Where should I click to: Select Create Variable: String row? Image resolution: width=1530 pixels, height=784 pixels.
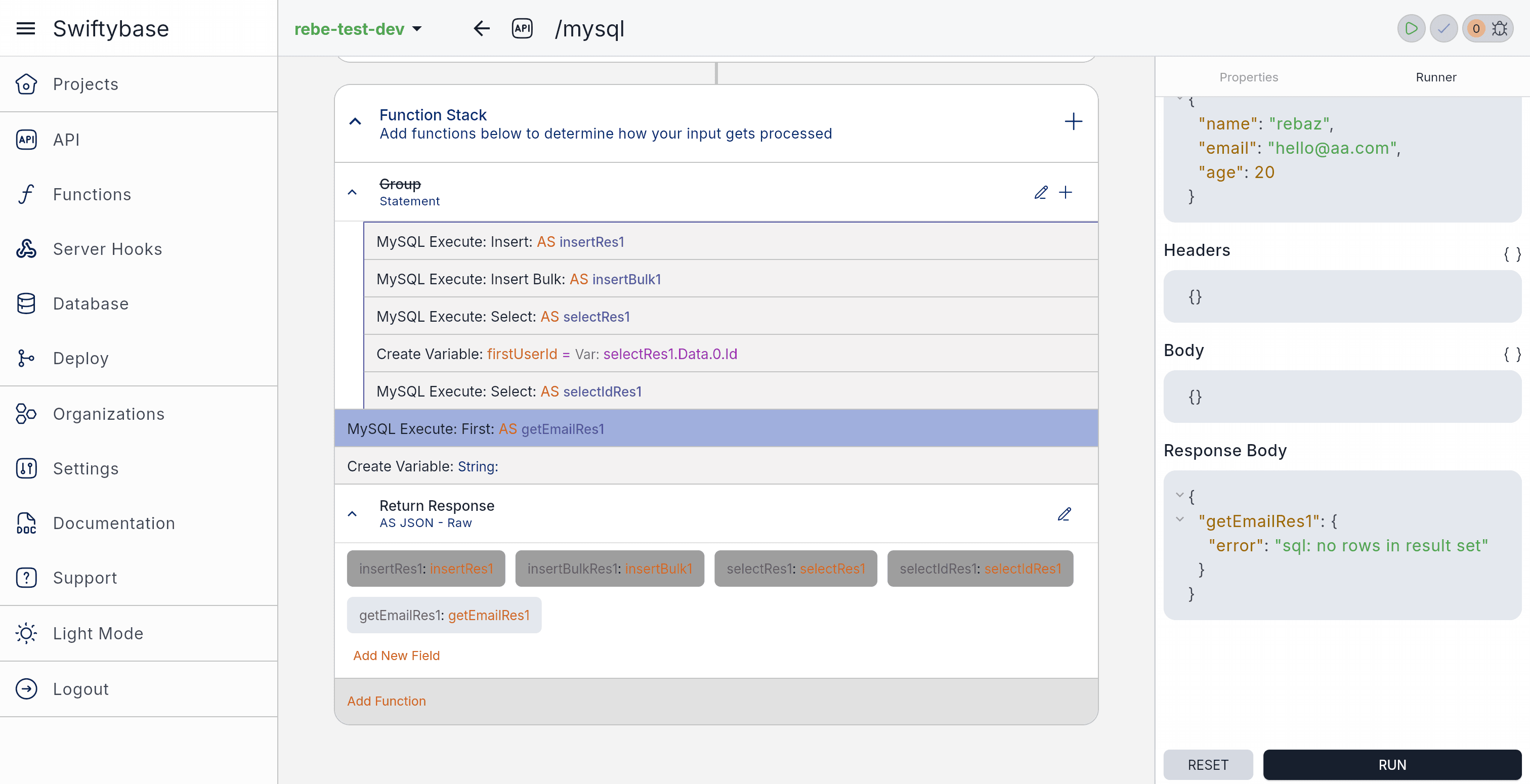[716, 466]
